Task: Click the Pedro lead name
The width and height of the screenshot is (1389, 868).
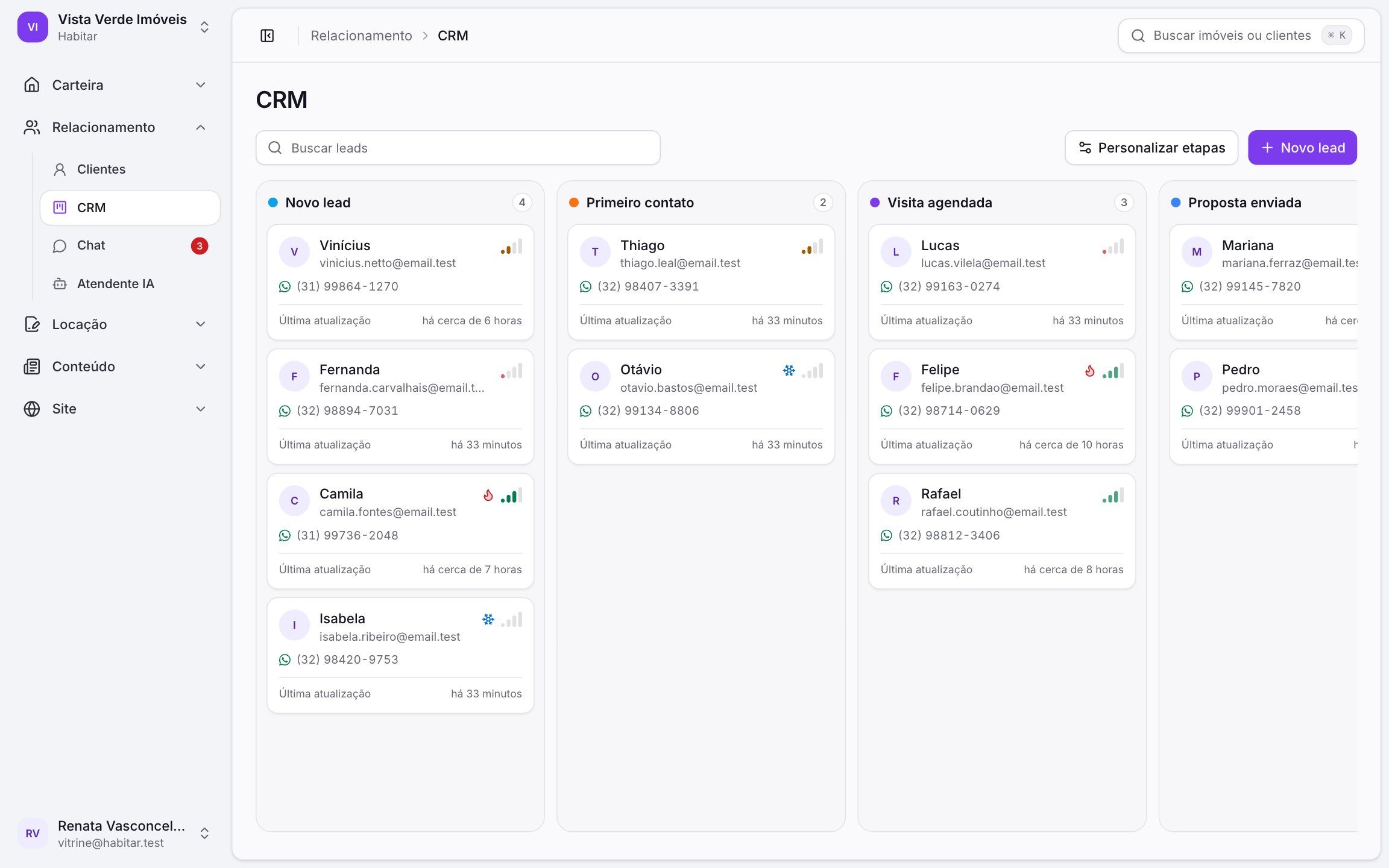Action: tap(1241, 370)
